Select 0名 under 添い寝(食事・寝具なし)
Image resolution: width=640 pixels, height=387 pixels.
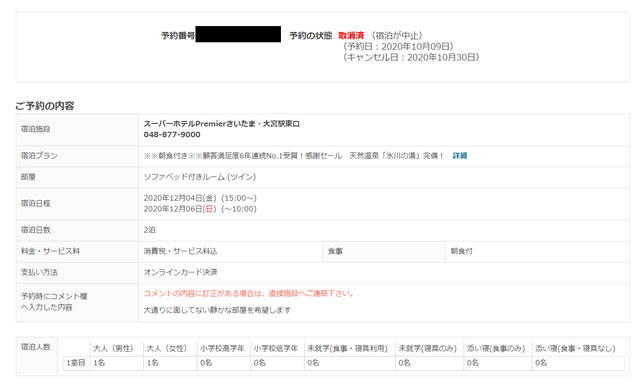click(x=541, y=363)
